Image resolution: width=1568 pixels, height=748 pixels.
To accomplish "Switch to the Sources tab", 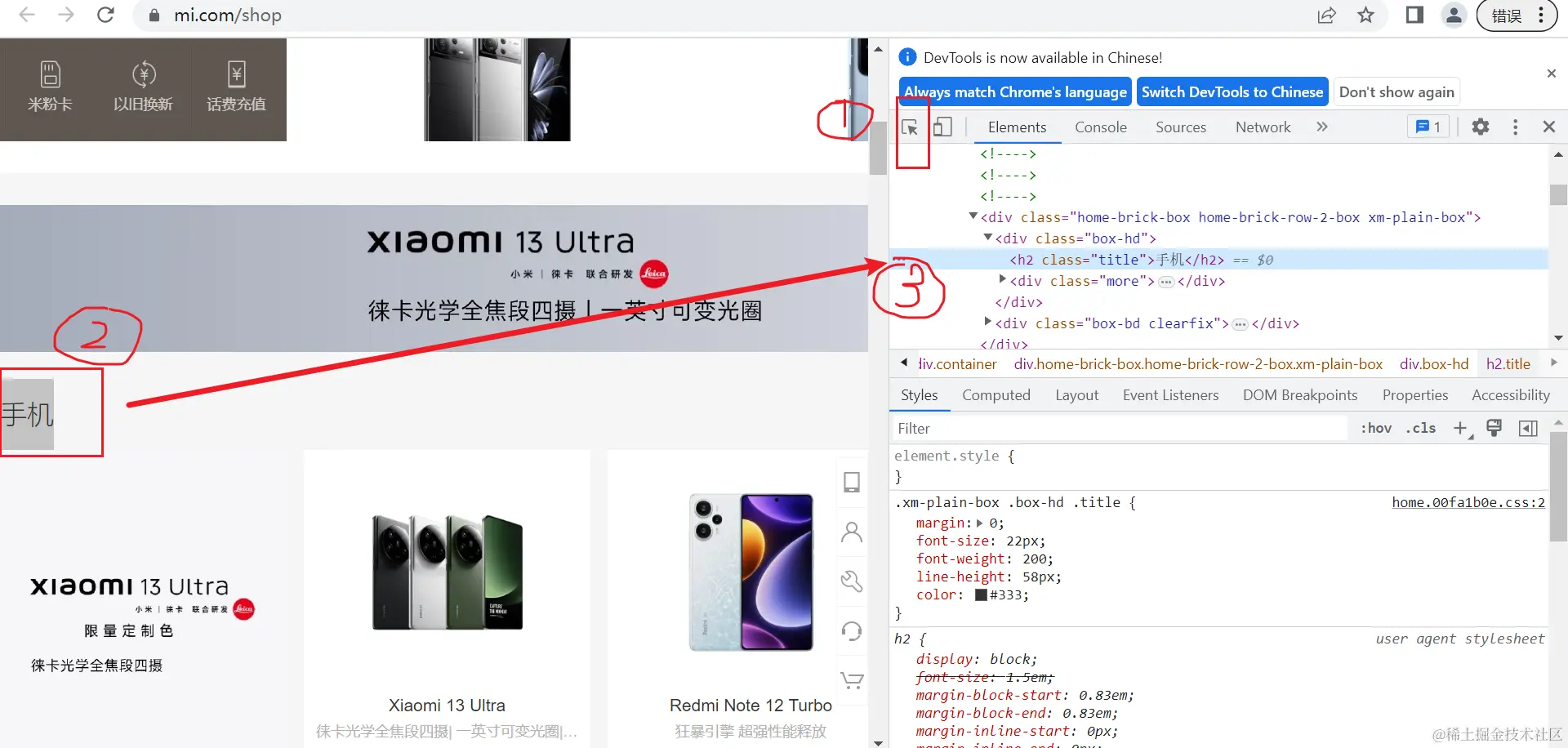I will click(x=1181, y=127).
